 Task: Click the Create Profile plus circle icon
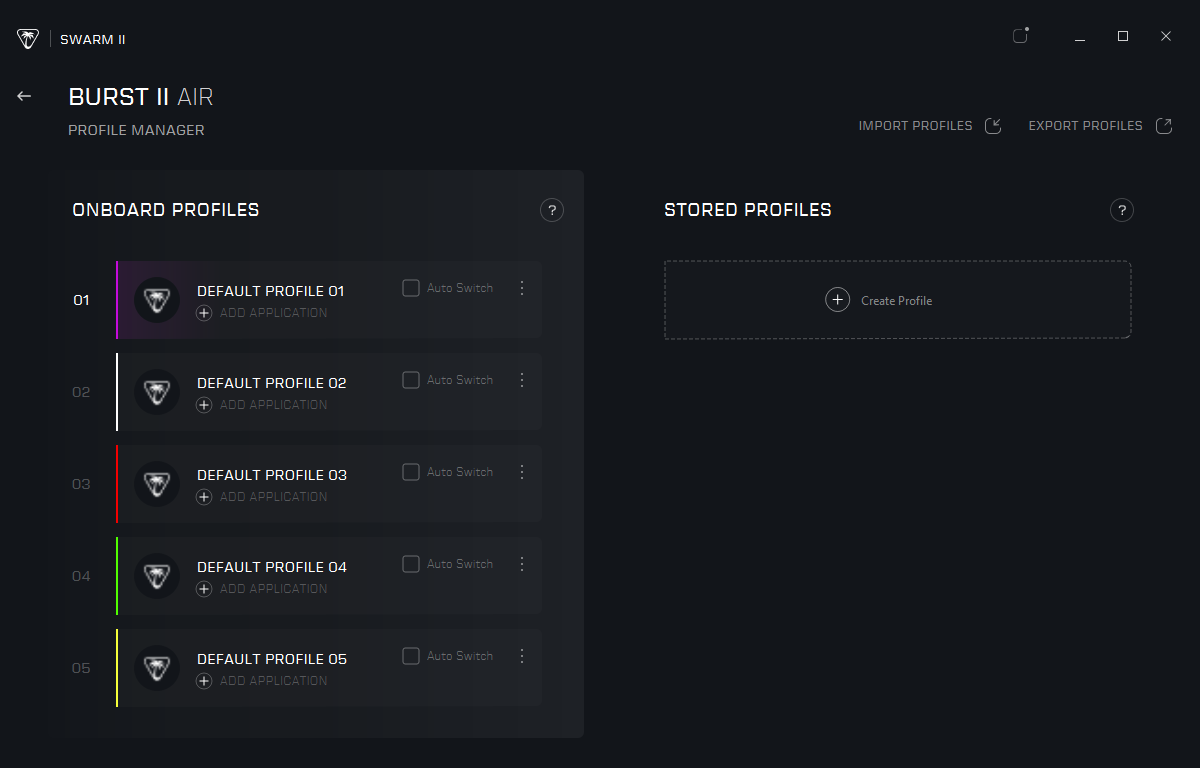coord(837,300)
